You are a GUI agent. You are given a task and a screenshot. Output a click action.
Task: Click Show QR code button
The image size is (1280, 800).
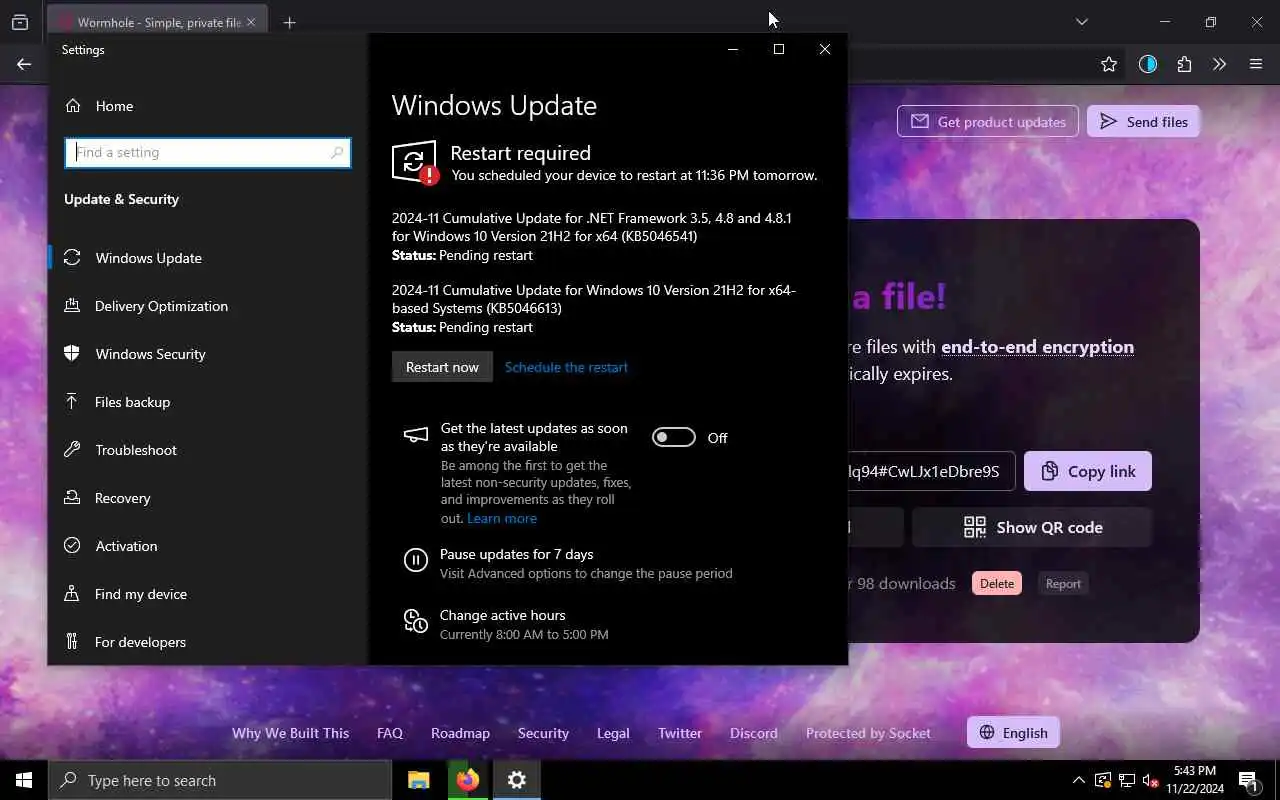click(1032, 527)
